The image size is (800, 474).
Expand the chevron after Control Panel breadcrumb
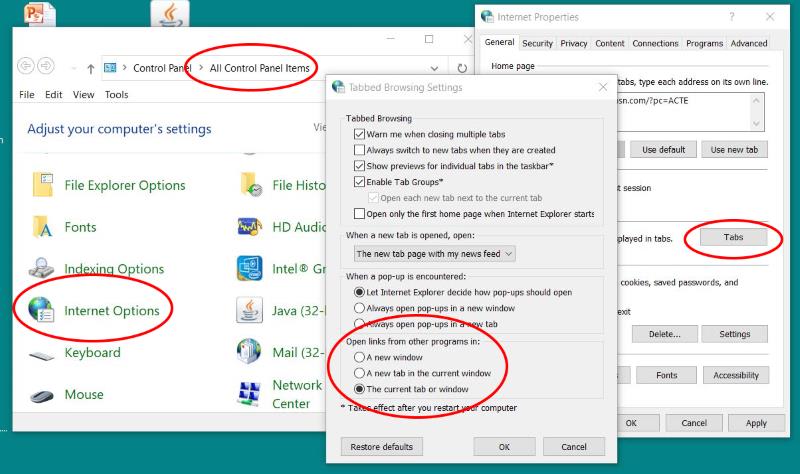201,67
